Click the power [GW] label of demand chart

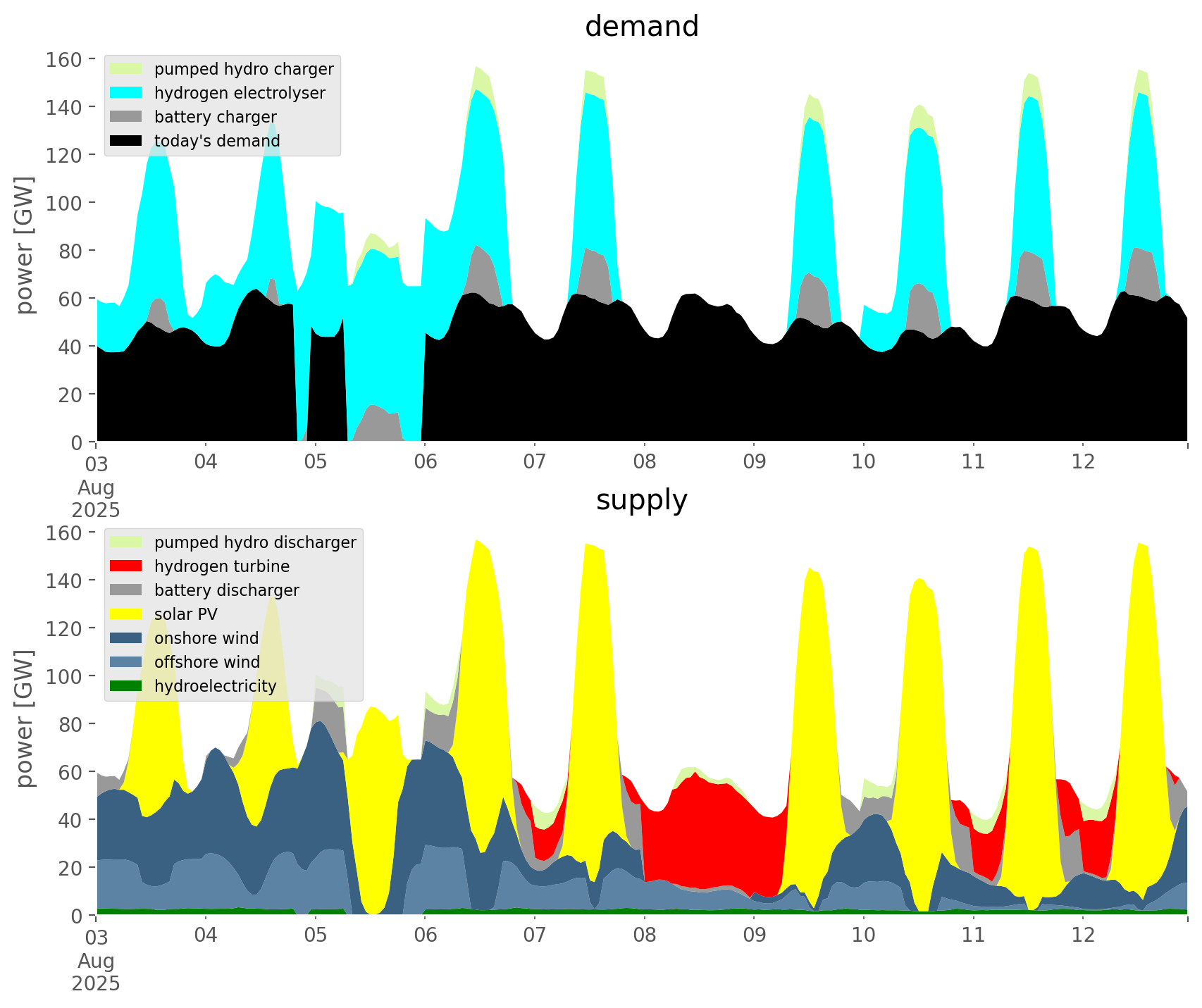click(25, 245)
